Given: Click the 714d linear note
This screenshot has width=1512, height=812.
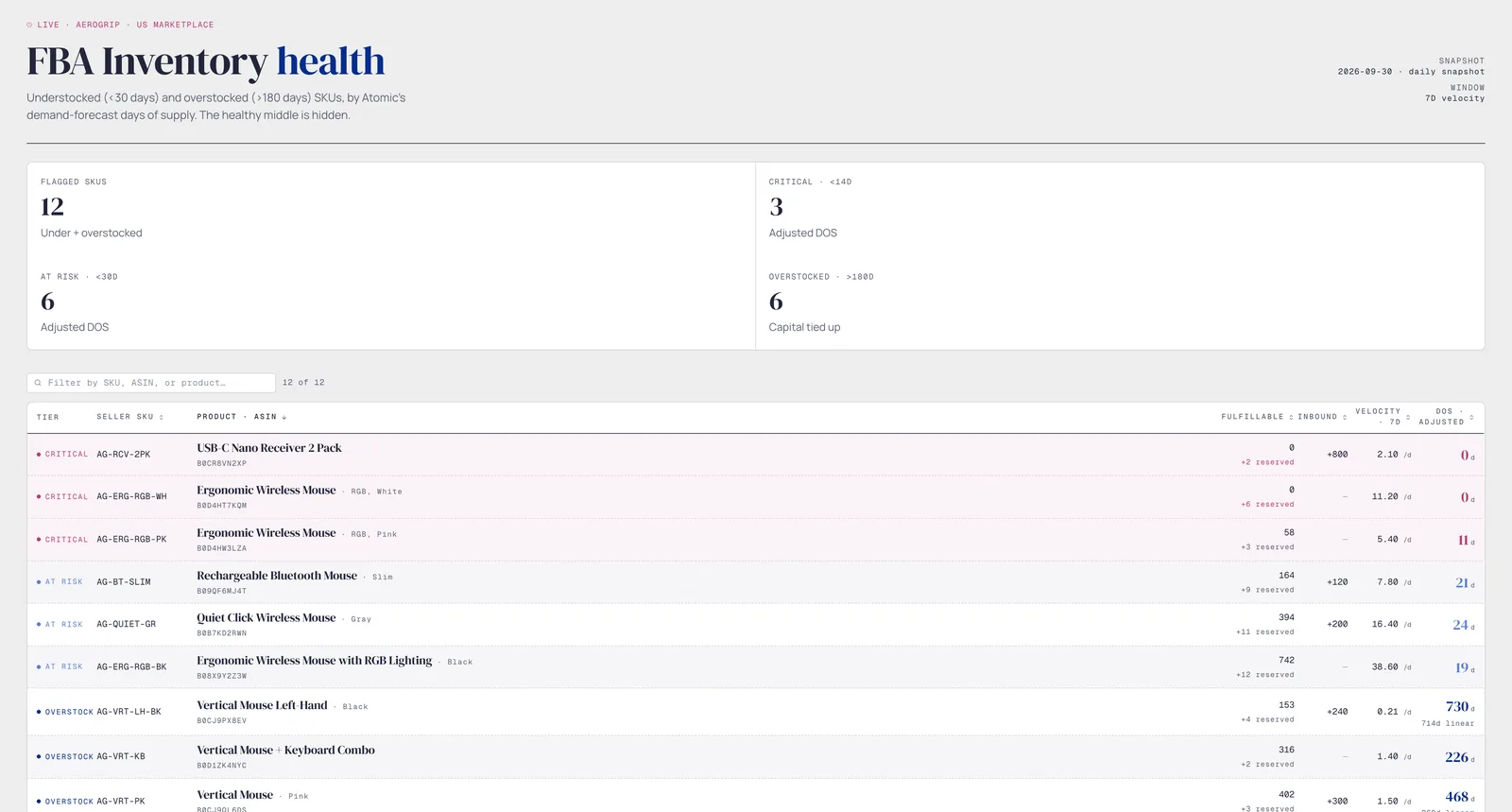Looking at the screenshot, I should click(1448, 724).
